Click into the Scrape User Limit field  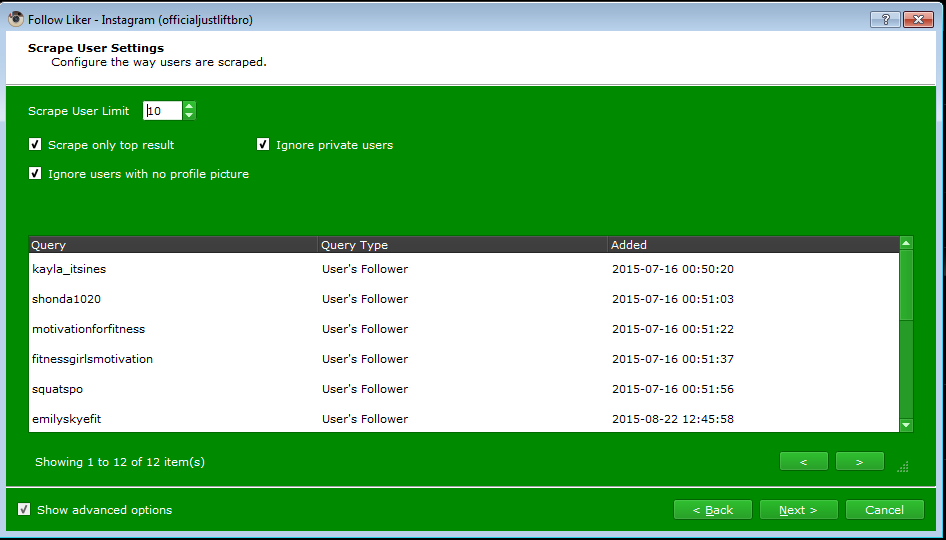pos(163,110)
